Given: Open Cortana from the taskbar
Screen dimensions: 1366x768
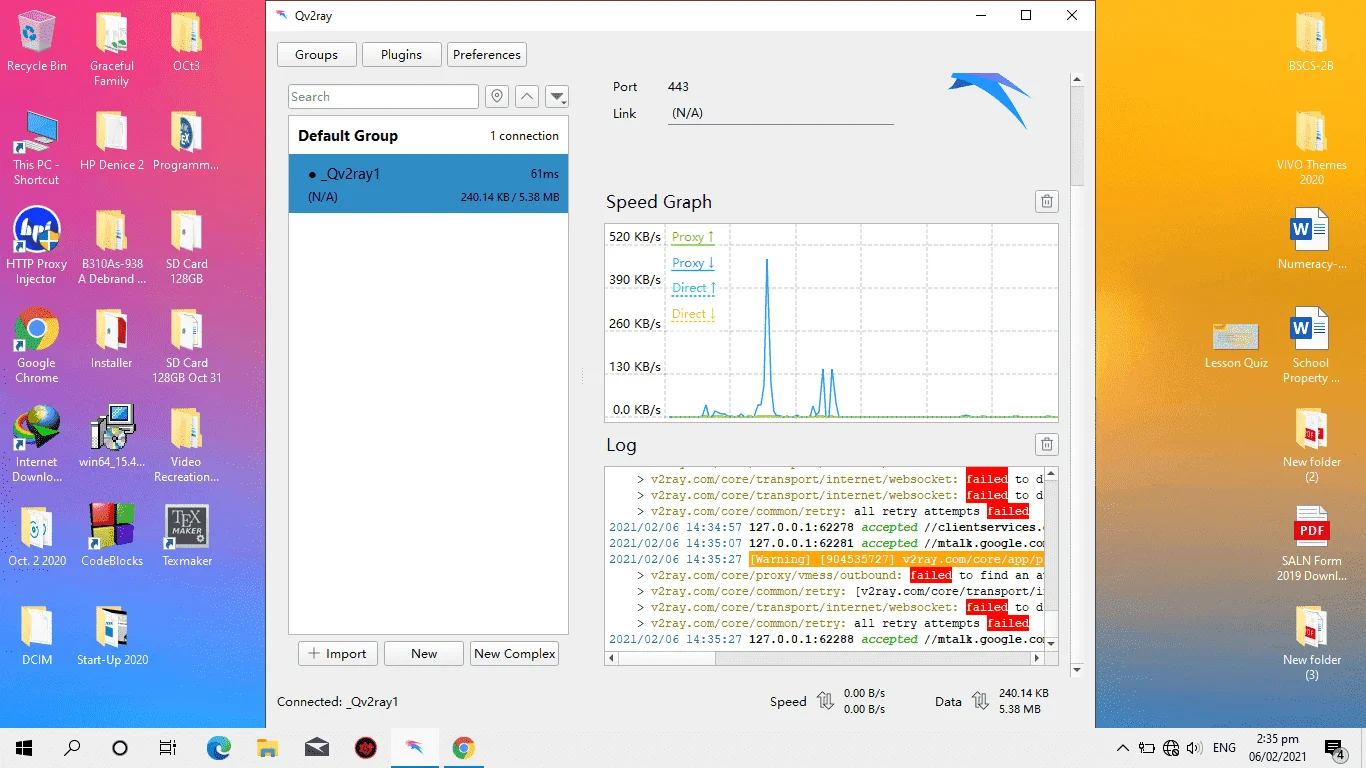Looking at the screenshot, I should point(120,747).
